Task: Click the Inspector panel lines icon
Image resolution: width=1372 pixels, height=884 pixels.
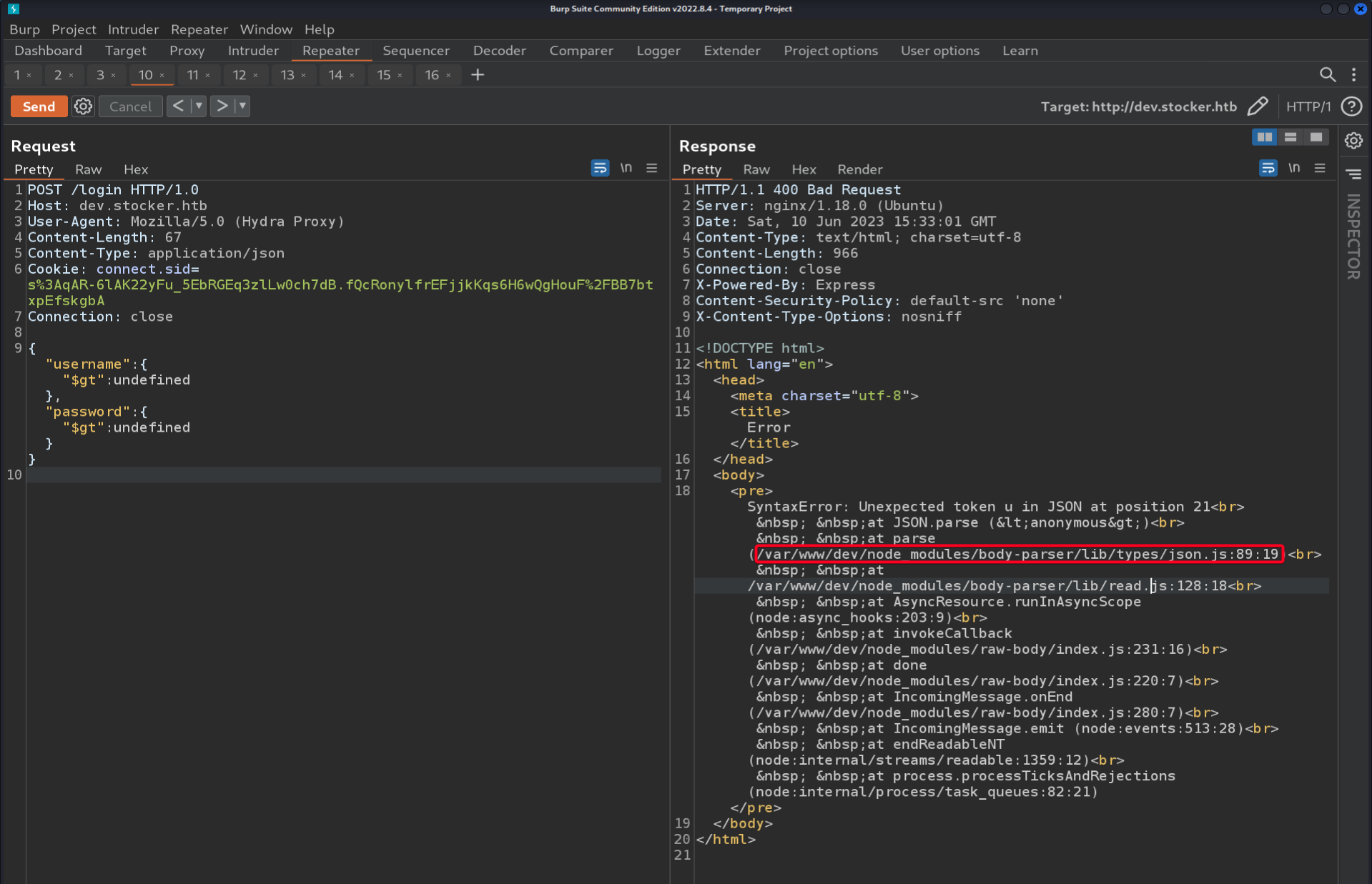Action: pos(1353,174)
